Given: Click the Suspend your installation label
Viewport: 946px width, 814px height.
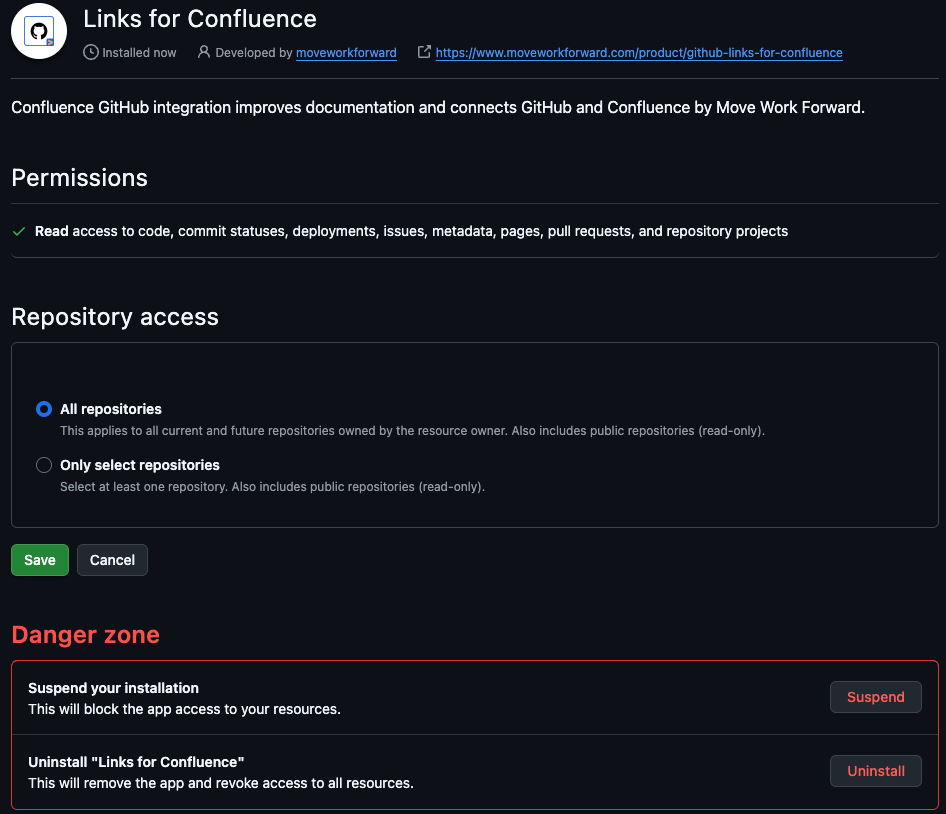Looking at the screenshot, I should coord(113,688).
